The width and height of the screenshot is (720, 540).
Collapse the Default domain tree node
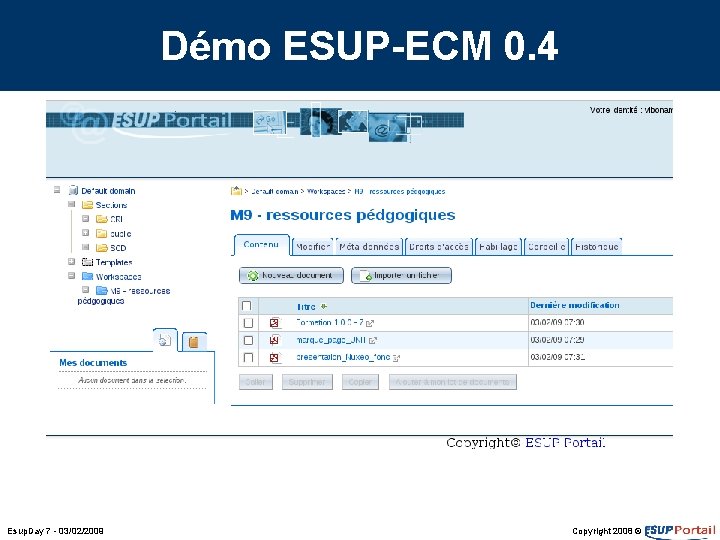click(57, 190)
